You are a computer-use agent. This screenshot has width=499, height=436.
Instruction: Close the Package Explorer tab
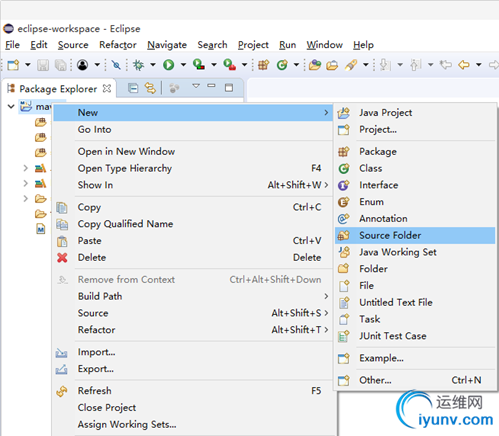click(x=107, y=88)
